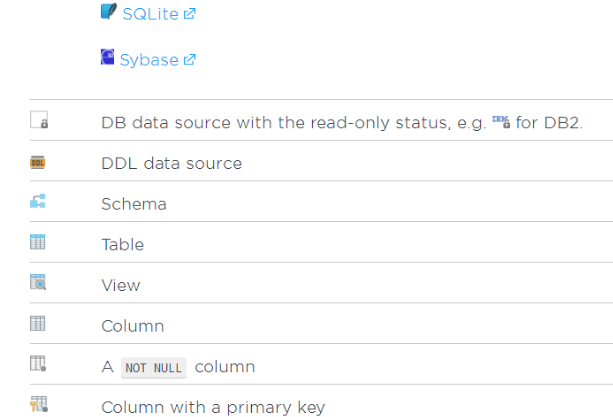Click the 'Column with a primary key' text
Image resolution: width=613 pixels, height=417 pixels.
[213, 407]
